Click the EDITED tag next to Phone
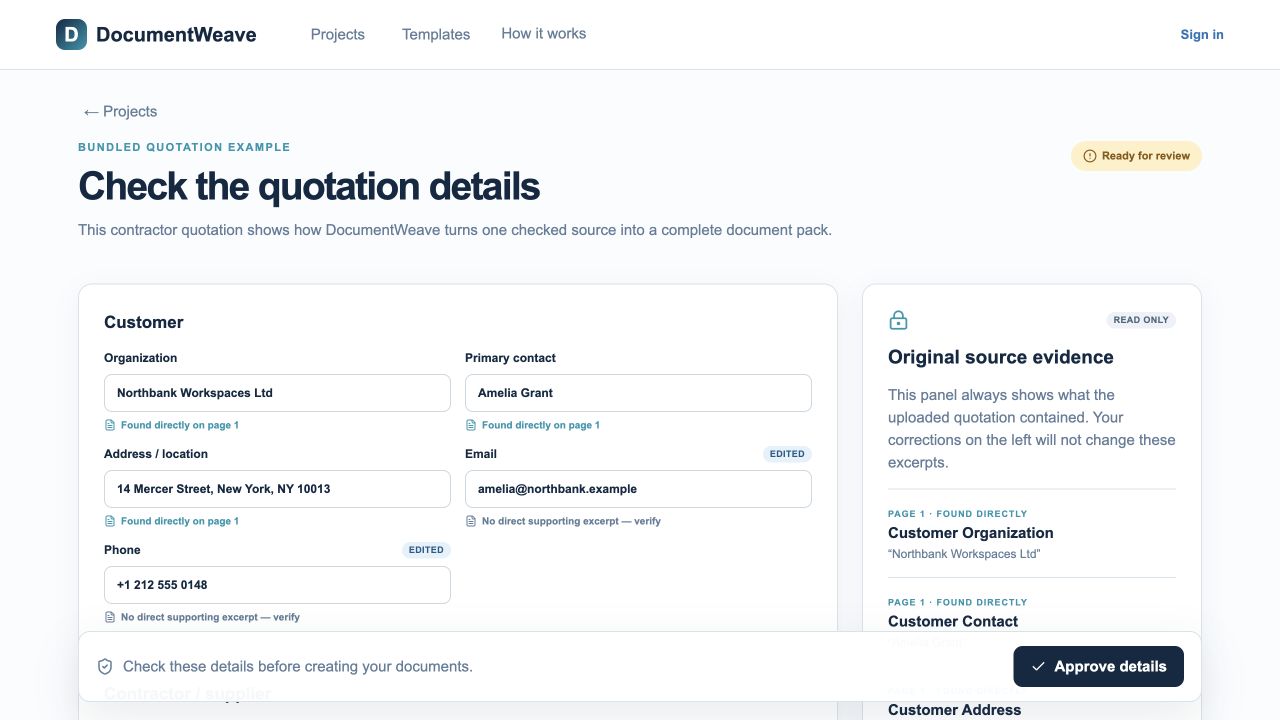 426,550
